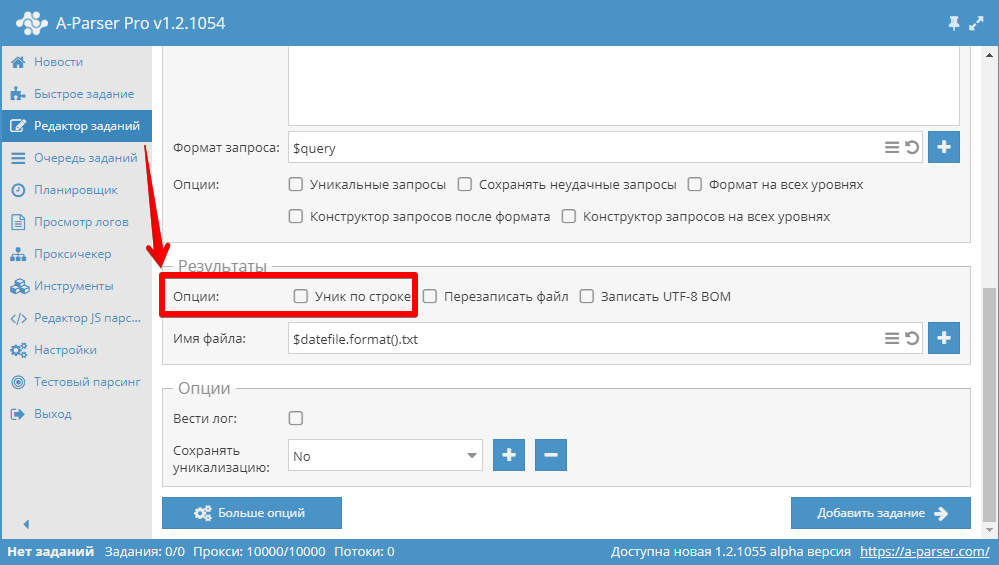Screen dimensions: 999x565
Task: Open the a-parser.com link
Action: pos(924,552)
